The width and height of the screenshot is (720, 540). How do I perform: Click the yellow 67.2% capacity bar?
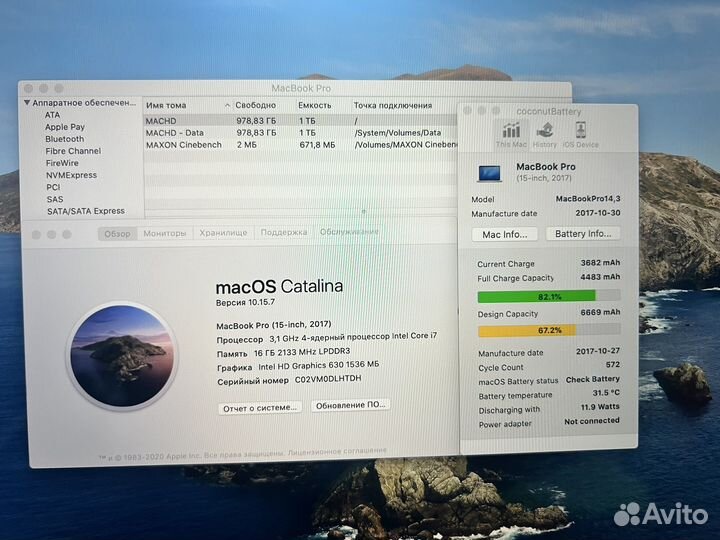tap(549, 330)
